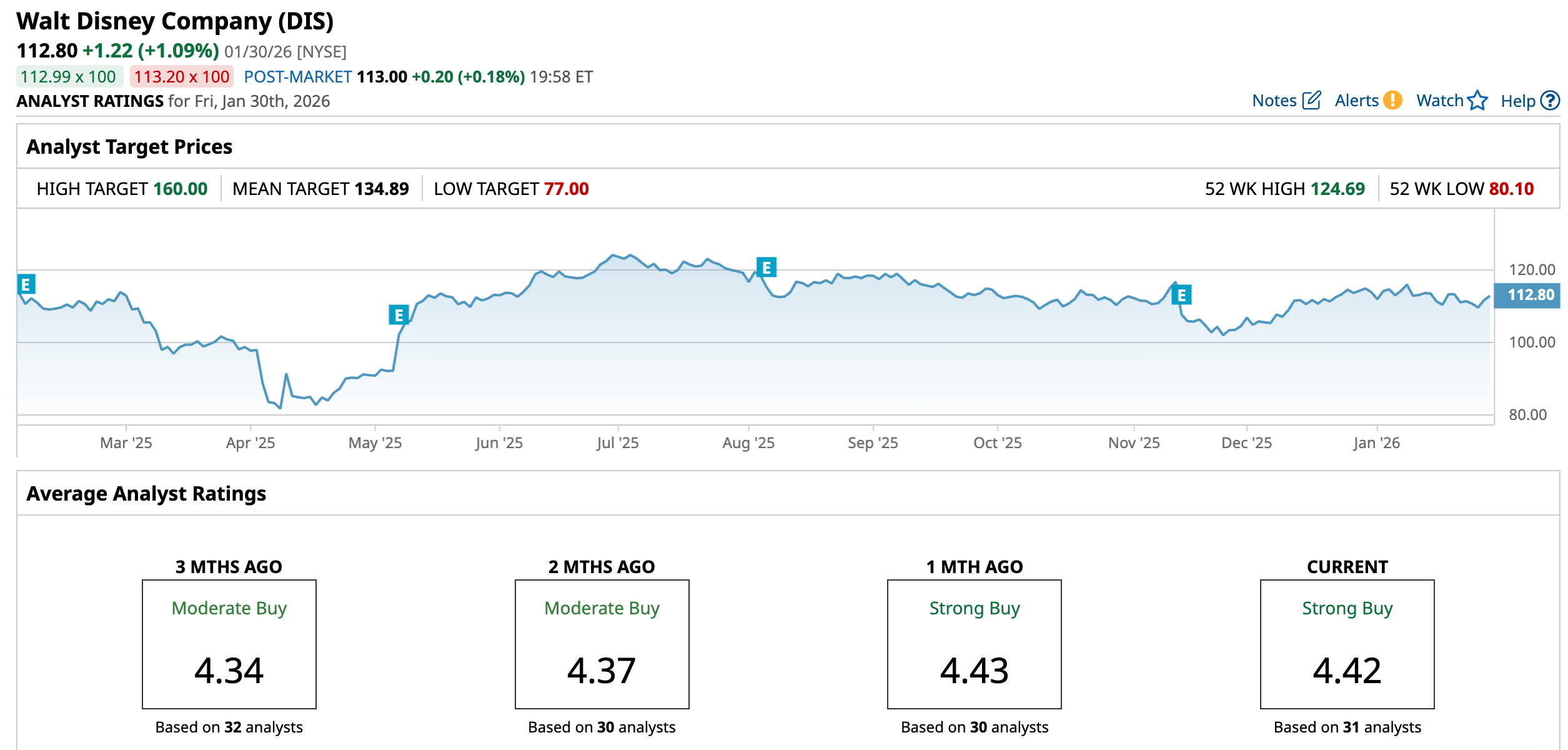This screenshot has height=750, width=1568.
Task: Open the Alerts link
Action: pyautogui.click(x=1356, y=101)
